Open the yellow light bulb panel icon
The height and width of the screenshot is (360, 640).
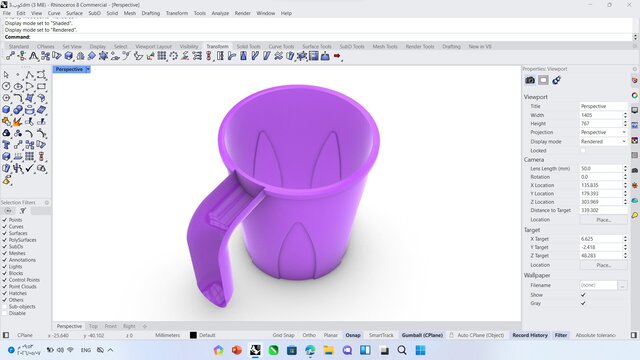634,215
